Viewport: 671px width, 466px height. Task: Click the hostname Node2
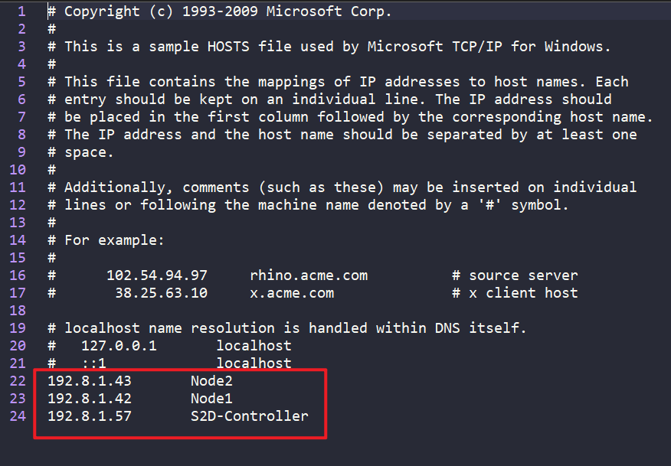211,381
